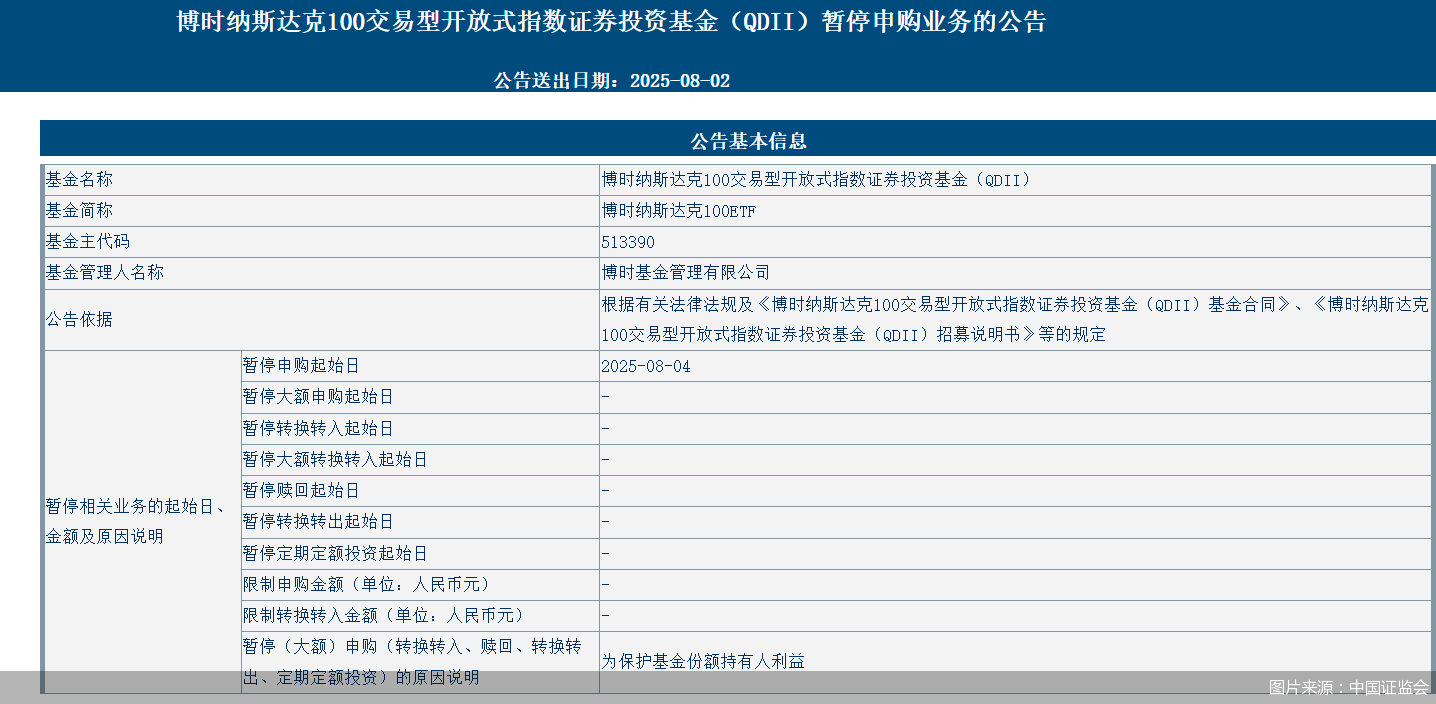Select the 基金主代码 label

(88, 242)
